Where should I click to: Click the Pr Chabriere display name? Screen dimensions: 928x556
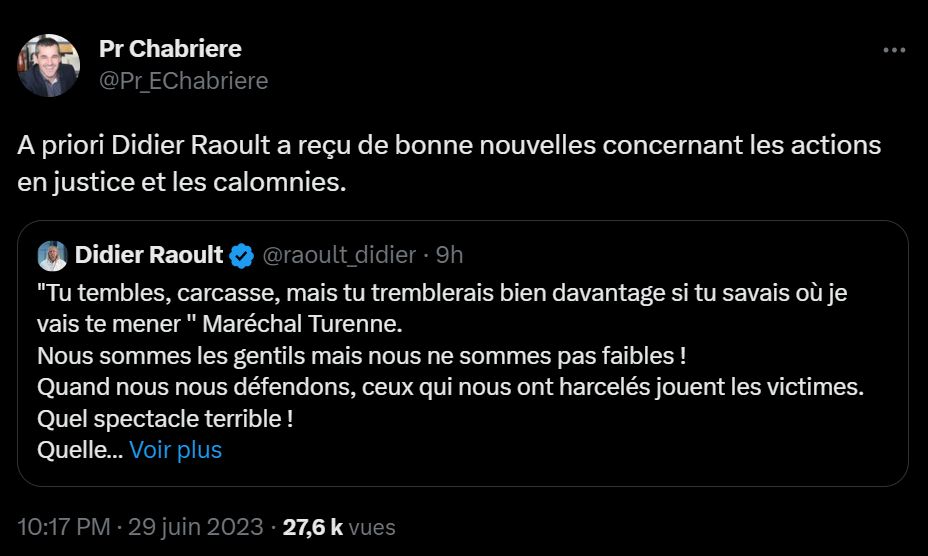pos(170,48)
